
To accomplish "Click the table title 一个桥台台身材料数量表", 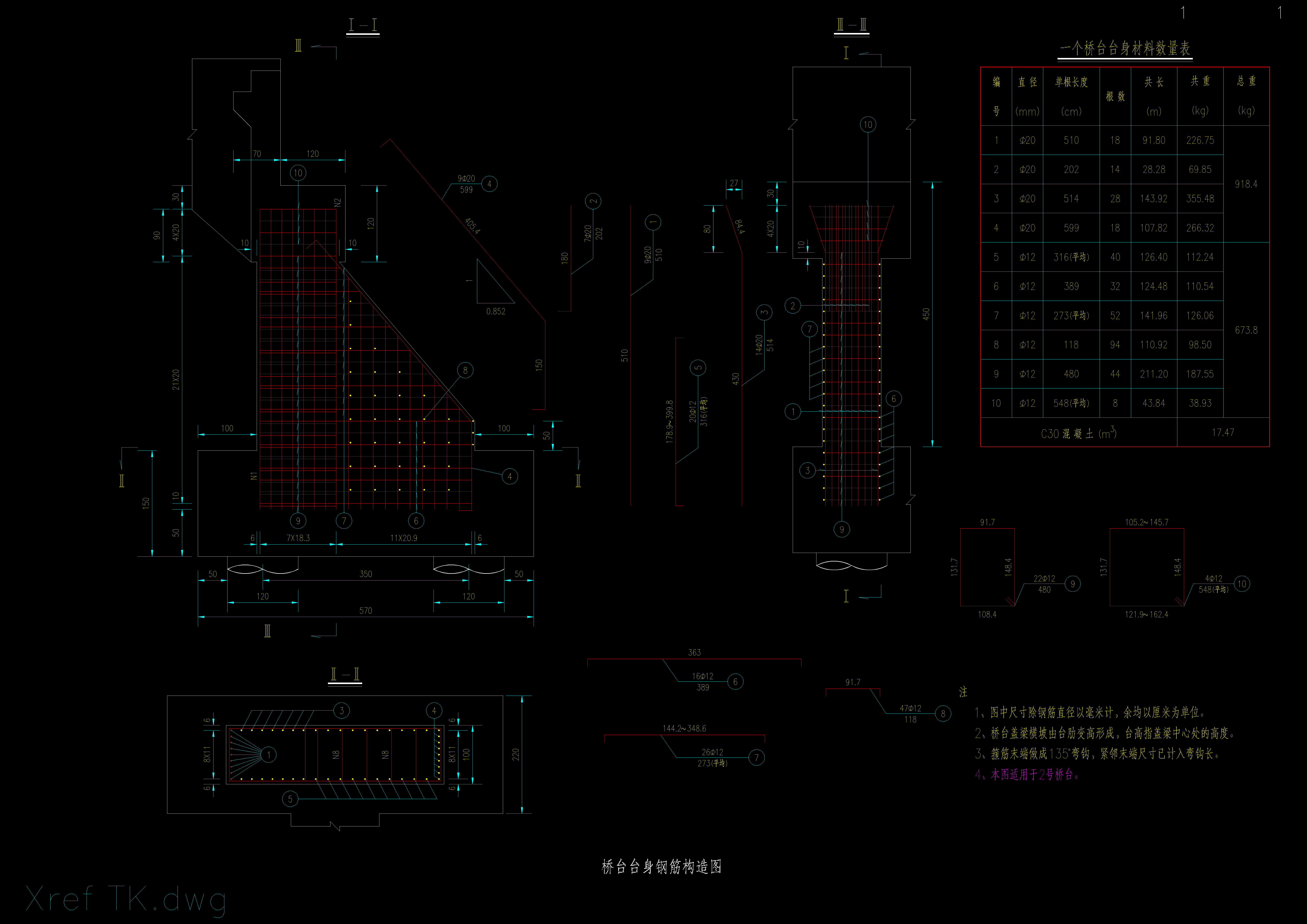I will click(1125, 48).
